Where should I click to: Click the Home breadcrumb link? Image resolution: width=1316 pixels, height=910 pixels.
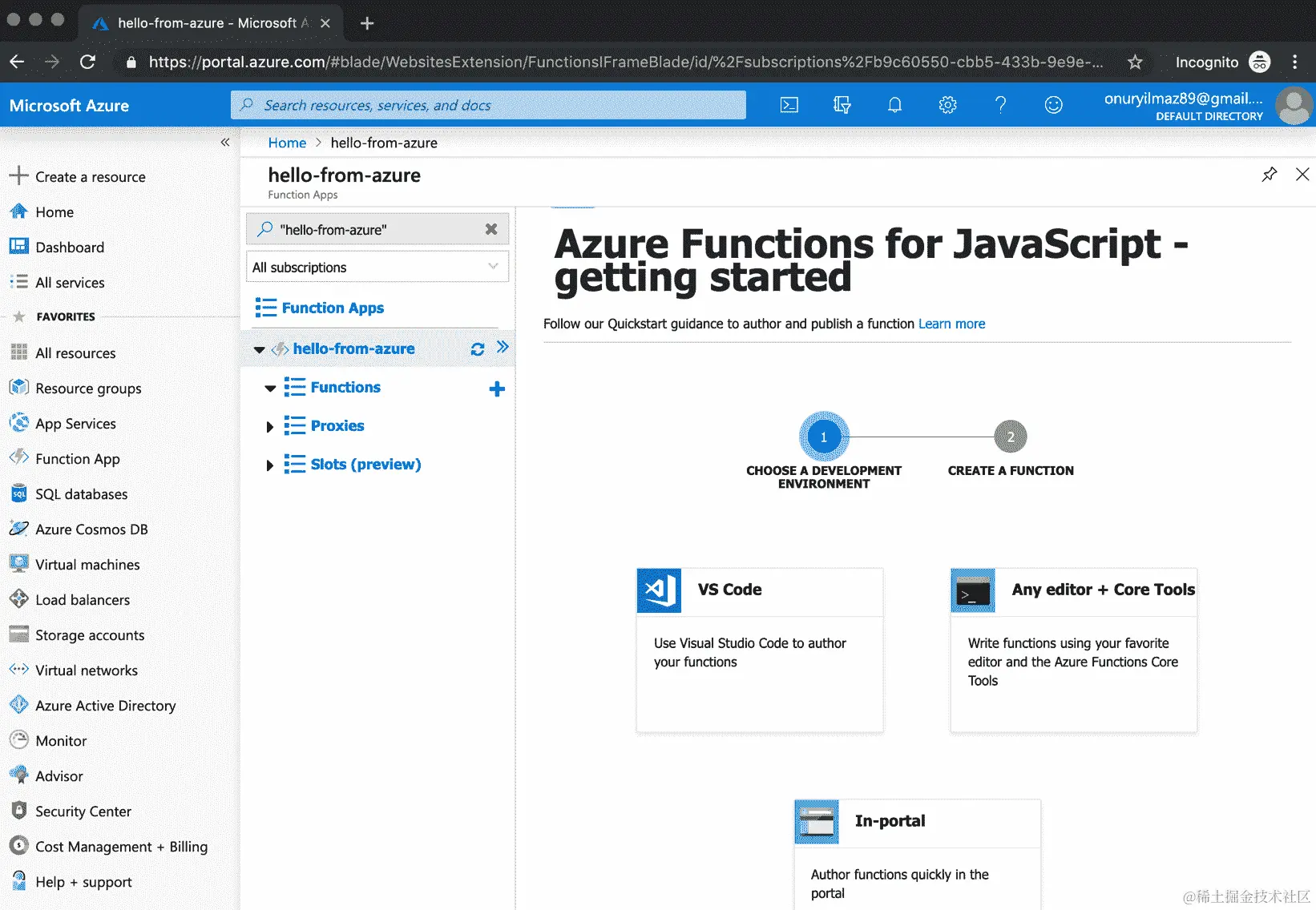pyautogui.click(x=287, y=143)
